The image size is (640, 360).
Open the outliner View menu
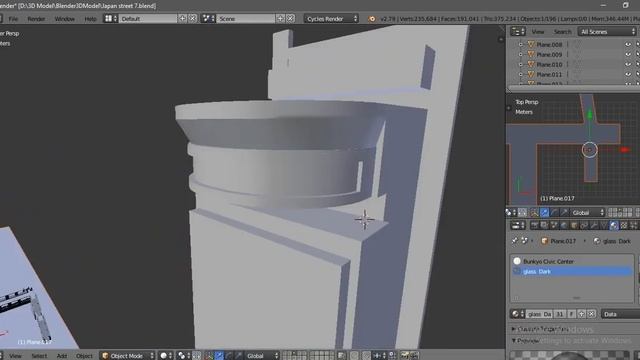(x=538, y=31)
